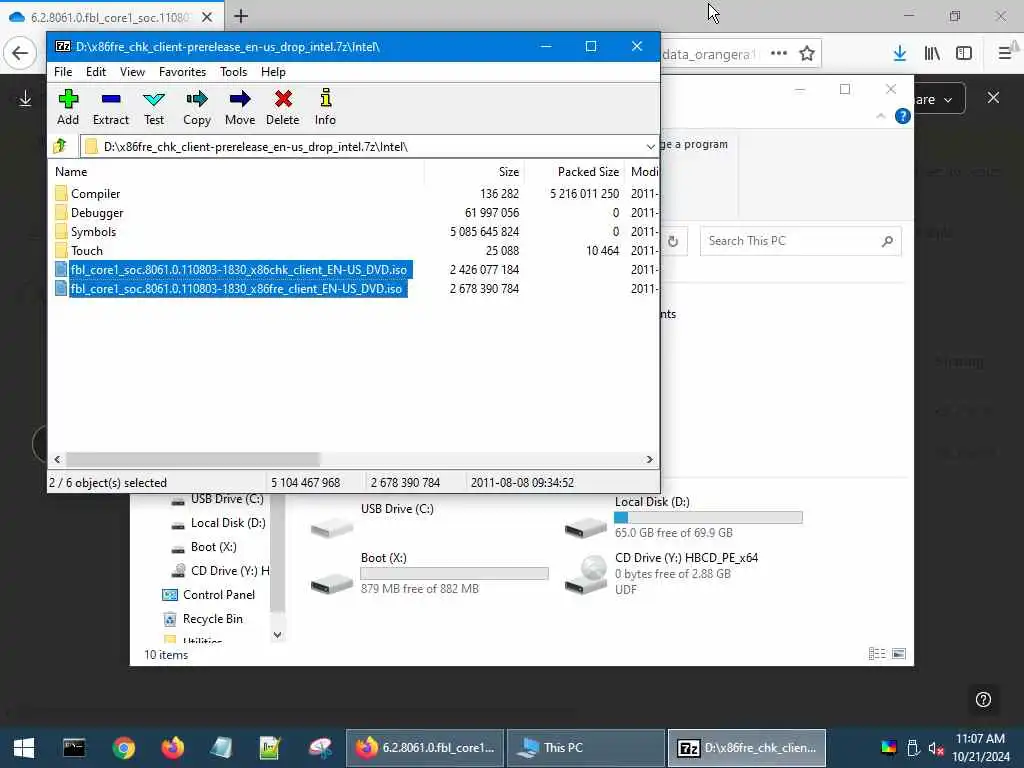Open Firefox downloads arrow
This screenshot has height=768, width=1024.
pos(900,54)
